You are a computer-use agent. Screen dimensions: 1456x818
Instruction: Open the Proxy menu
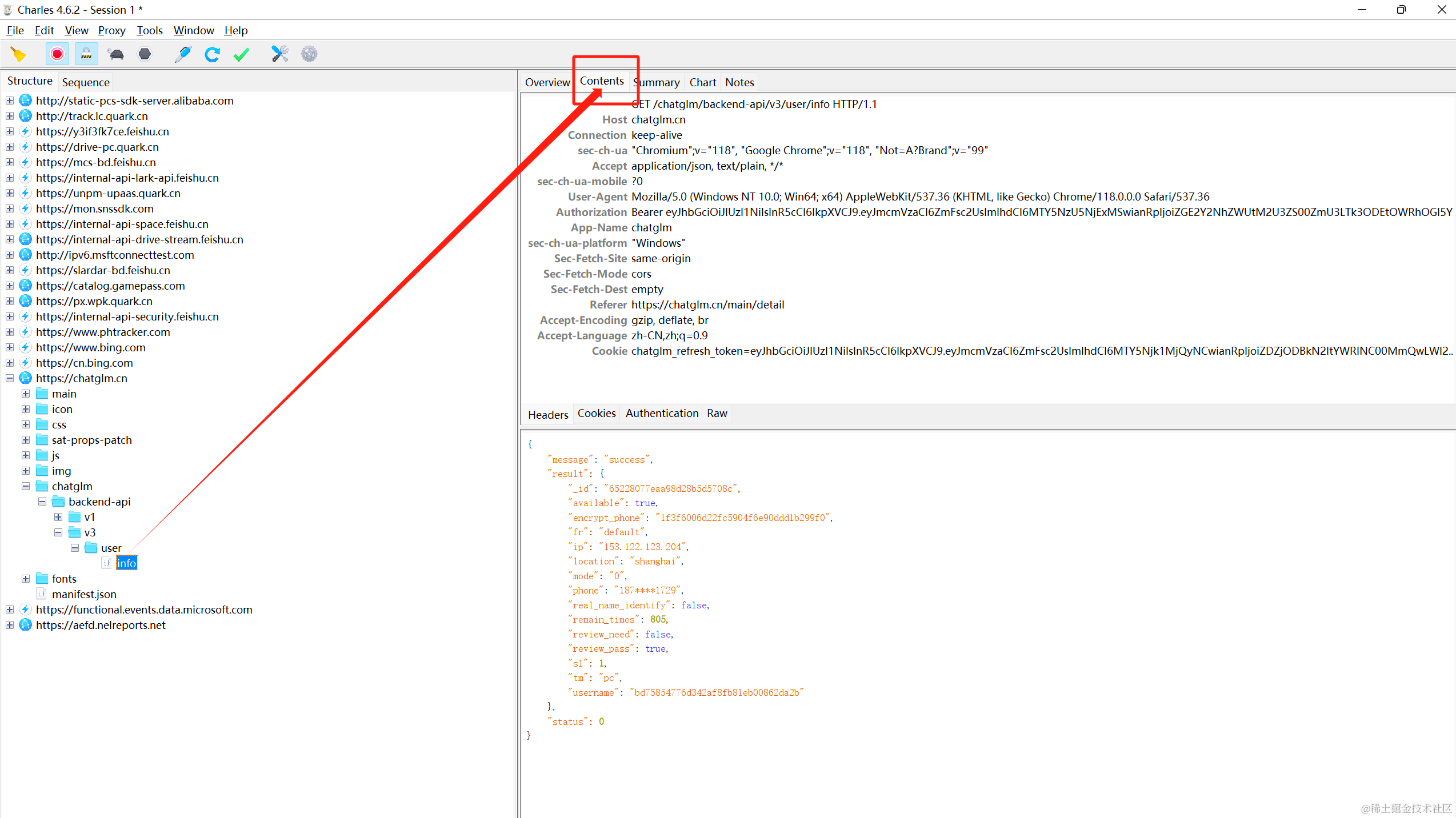coord(111,30)
